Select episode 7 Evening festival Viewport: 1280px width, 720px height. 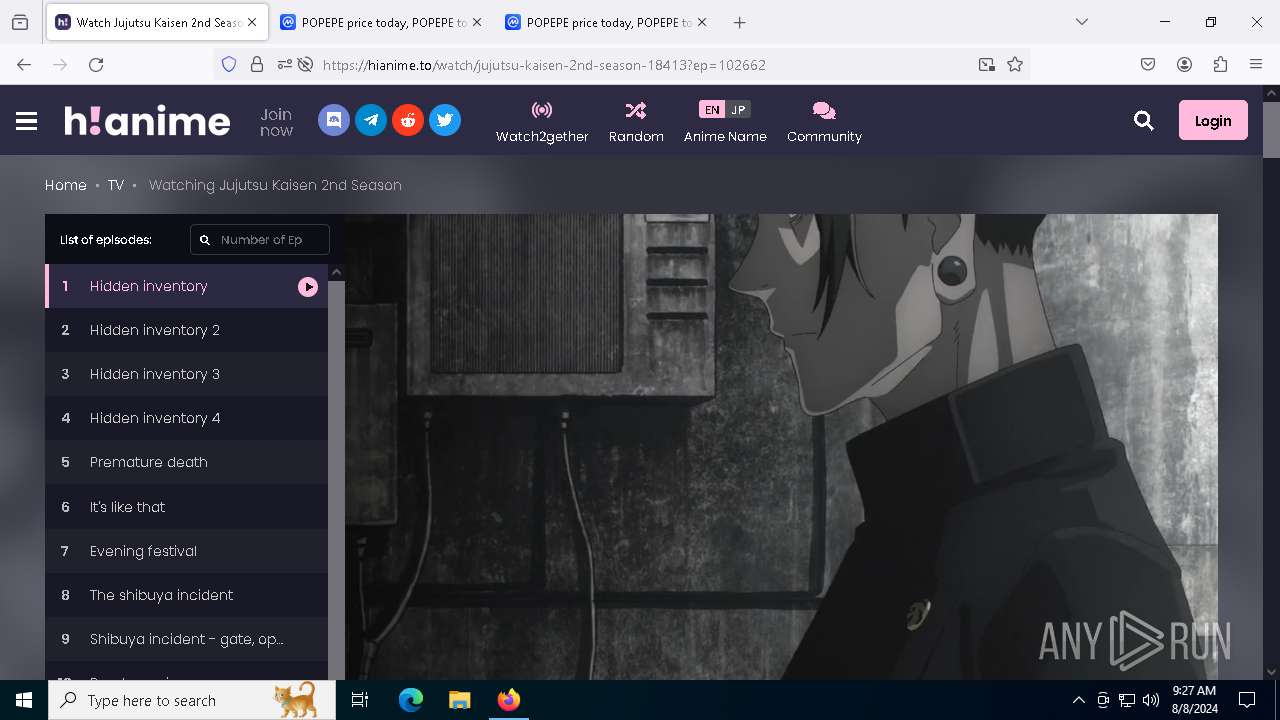click(x=187, y=551)
